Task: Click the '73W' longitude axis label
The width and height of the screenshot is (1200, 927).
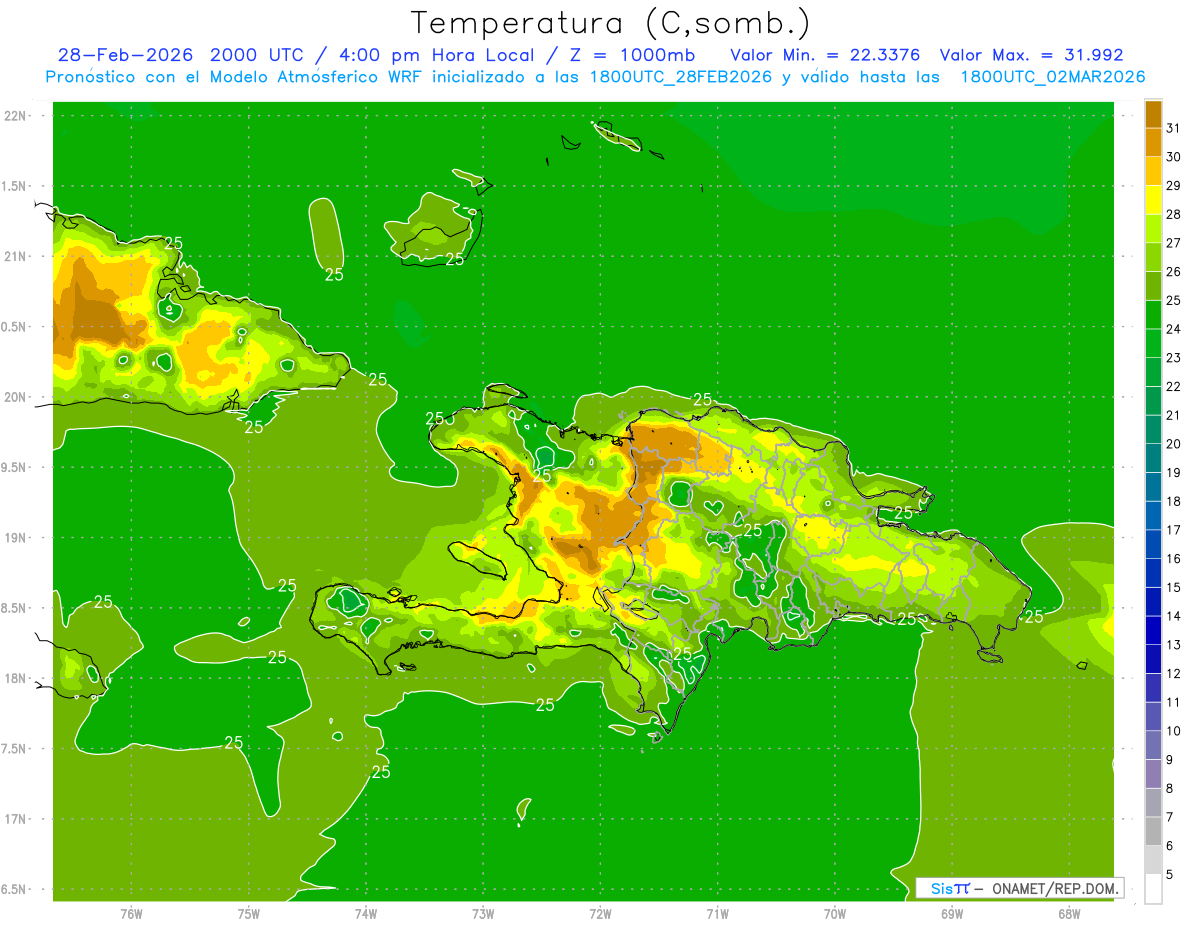Action: 483,913
